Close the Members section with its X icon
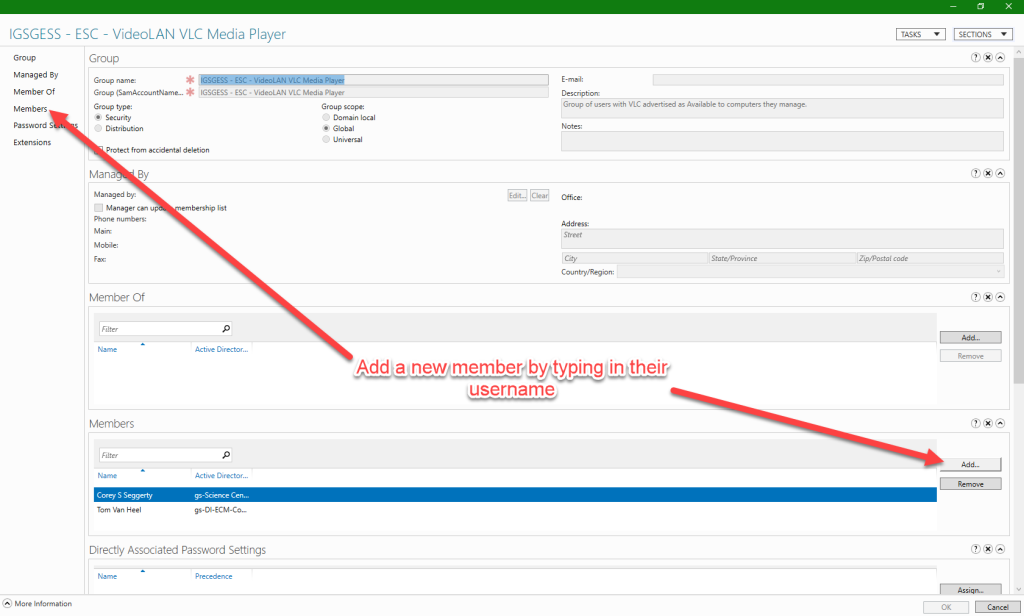Viewport: 1024px width, 616px height. [988, 423]
